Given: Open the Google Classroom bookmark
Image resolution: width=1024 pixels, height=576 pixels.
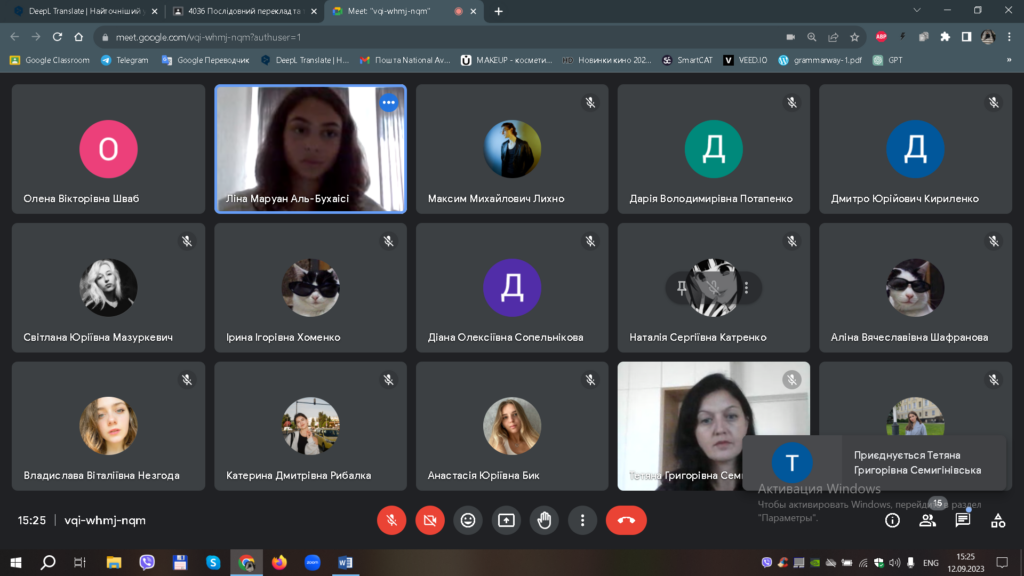Looking at the screenshot, I should point(50,60).
